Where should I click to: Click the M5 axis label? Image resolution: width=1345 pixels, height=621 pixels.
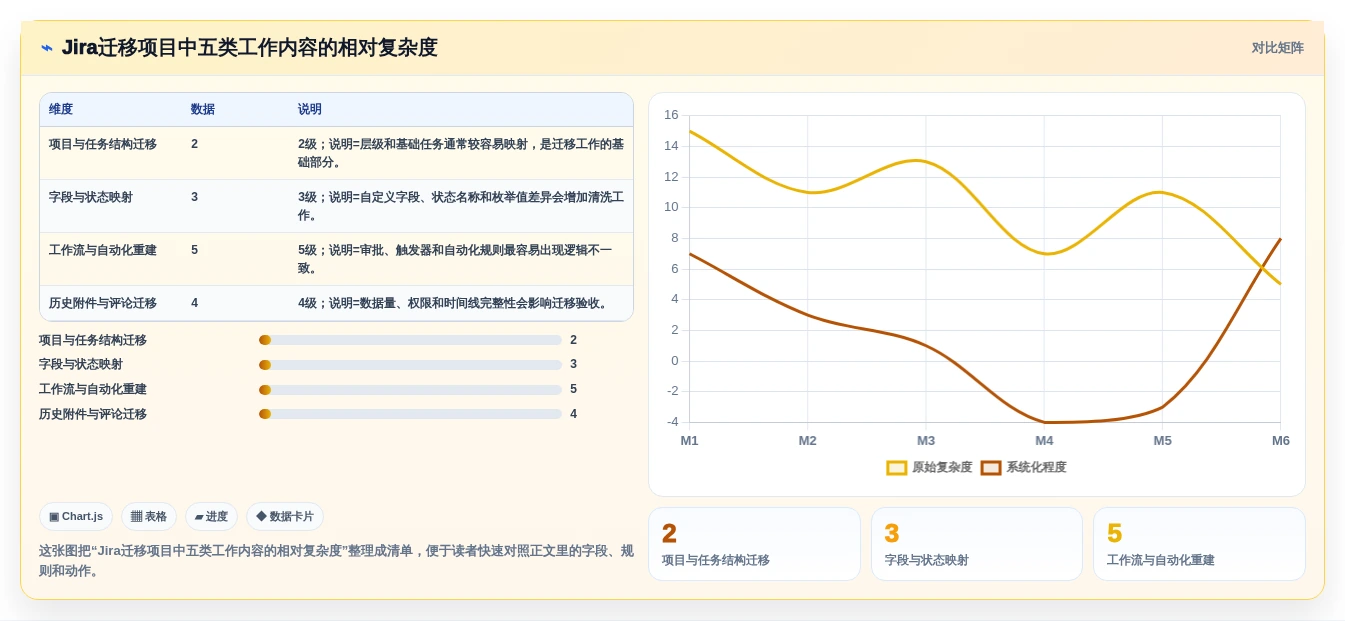tap(1162, 441)
